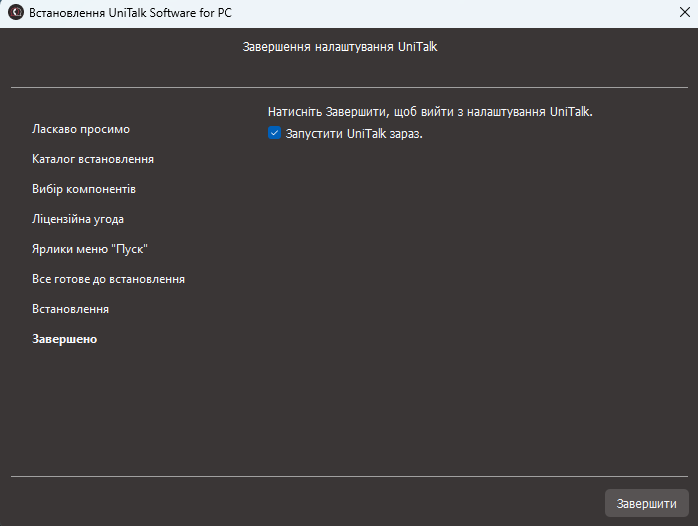Image resolution: width=698 pixels, height=526 pixels.
Task: Click the 'Завершення налаштування UniTalk' heading
Action: [340, 46]
